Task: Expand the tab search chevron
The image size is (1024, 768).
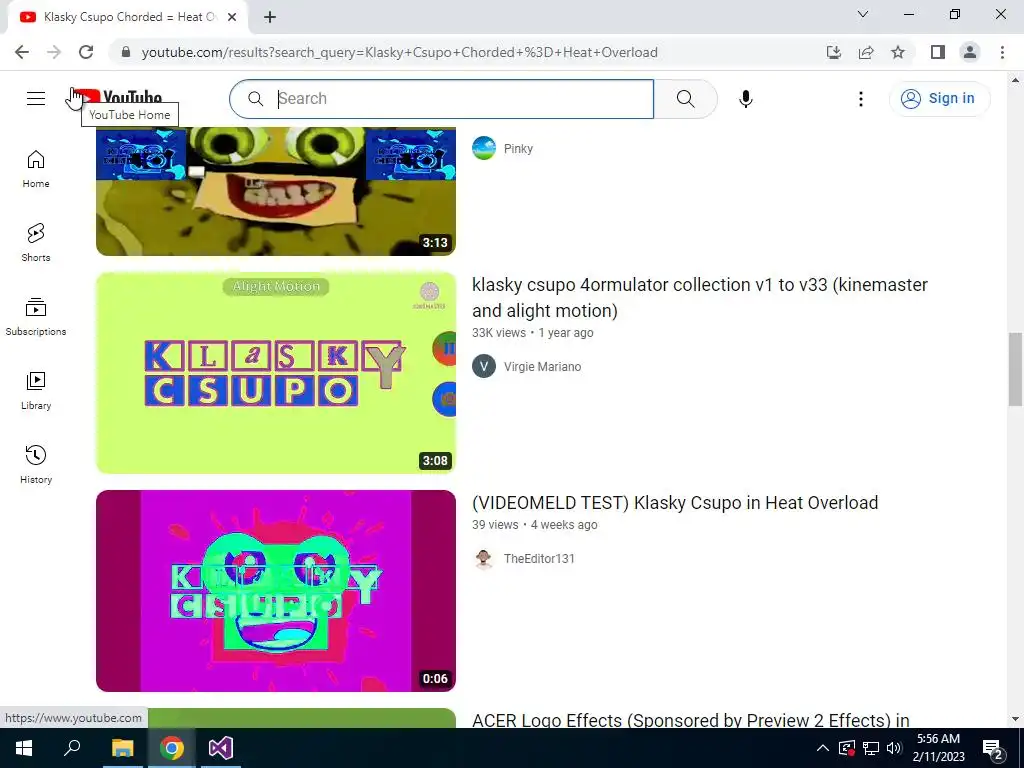Action: 863,14
